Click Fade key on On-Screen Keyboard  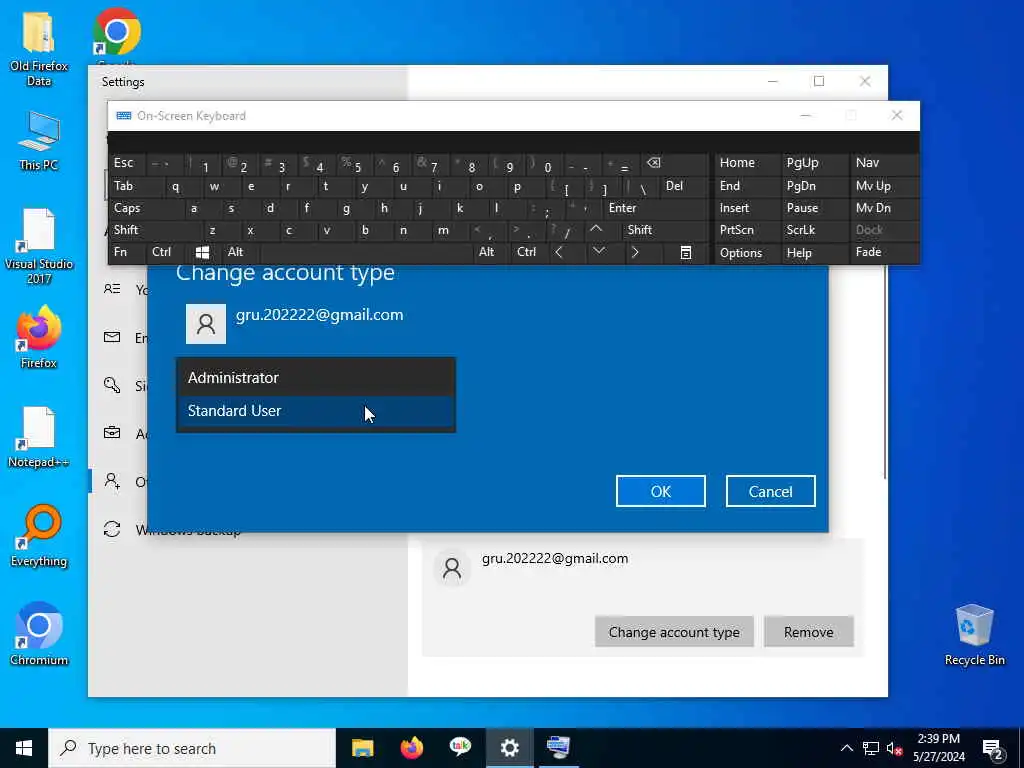click(884, 252)
